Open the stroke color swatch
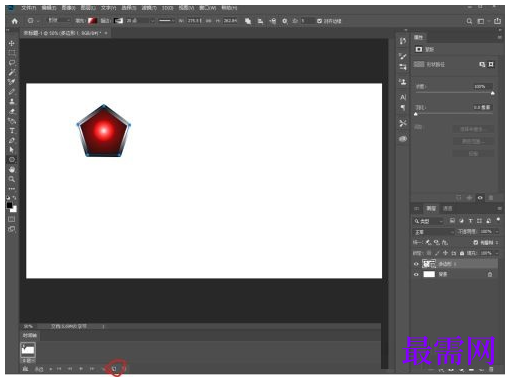 click(x=118, y=21)
